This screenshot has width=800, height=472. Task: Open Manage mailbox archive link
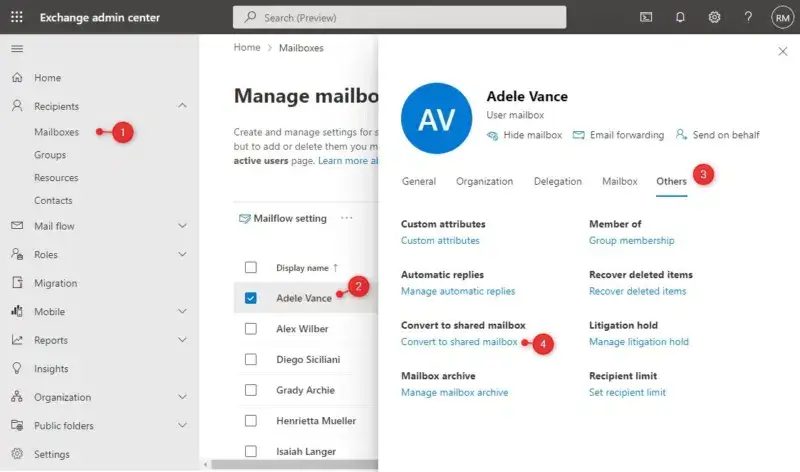455,392
